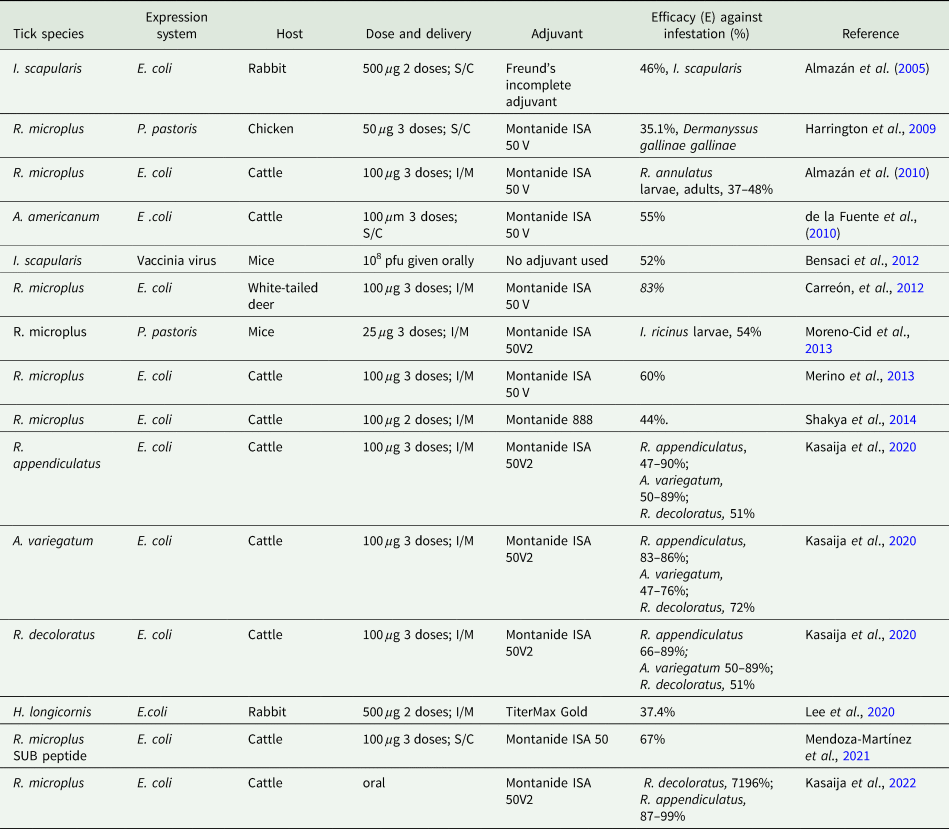Open the Carreón et al. 2012 reference
Viewport: 949px width, 829px height.
(x=910, y=288)
